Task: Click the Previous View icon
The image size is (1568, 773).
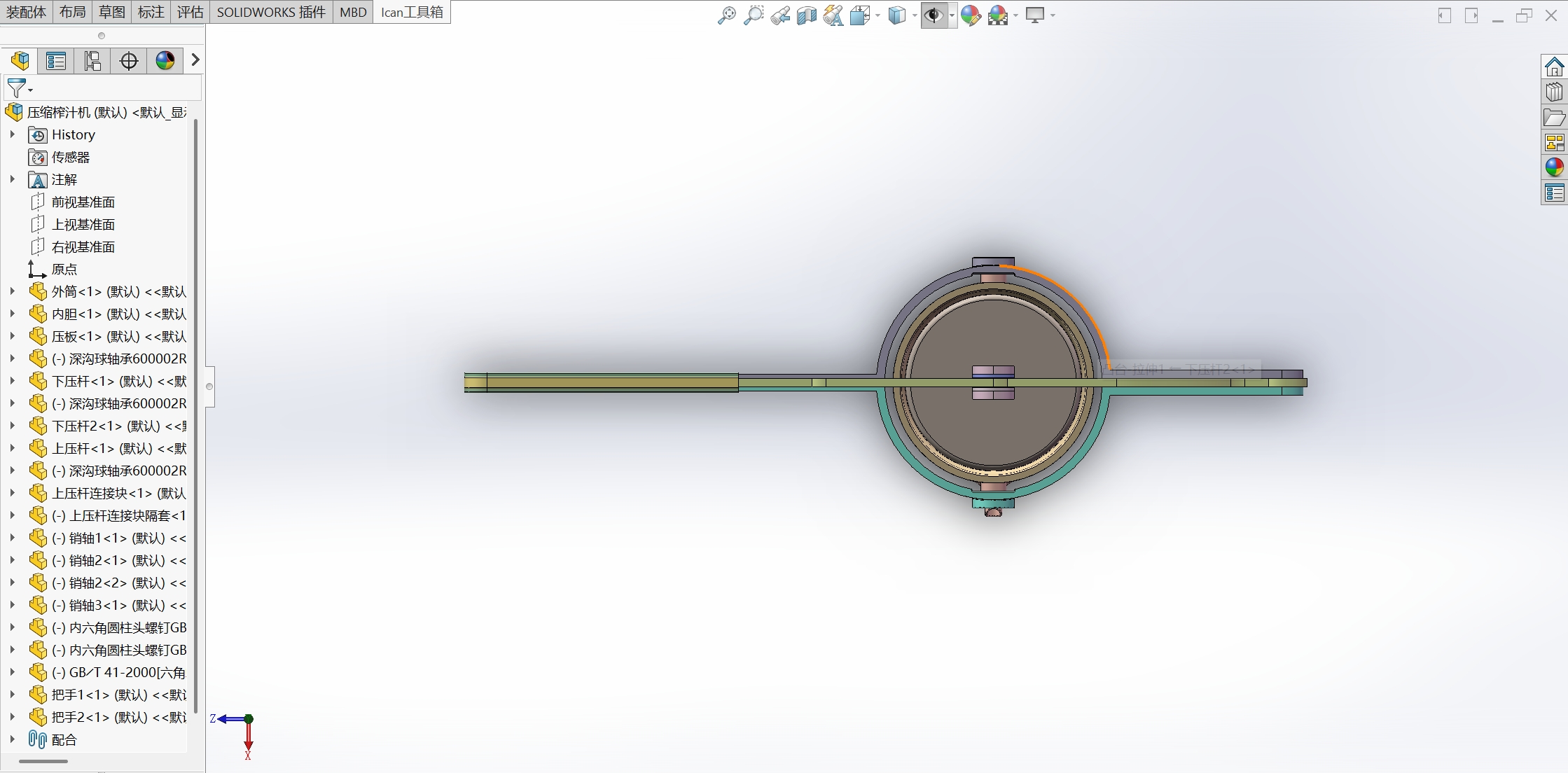Action: click(779, 15)
